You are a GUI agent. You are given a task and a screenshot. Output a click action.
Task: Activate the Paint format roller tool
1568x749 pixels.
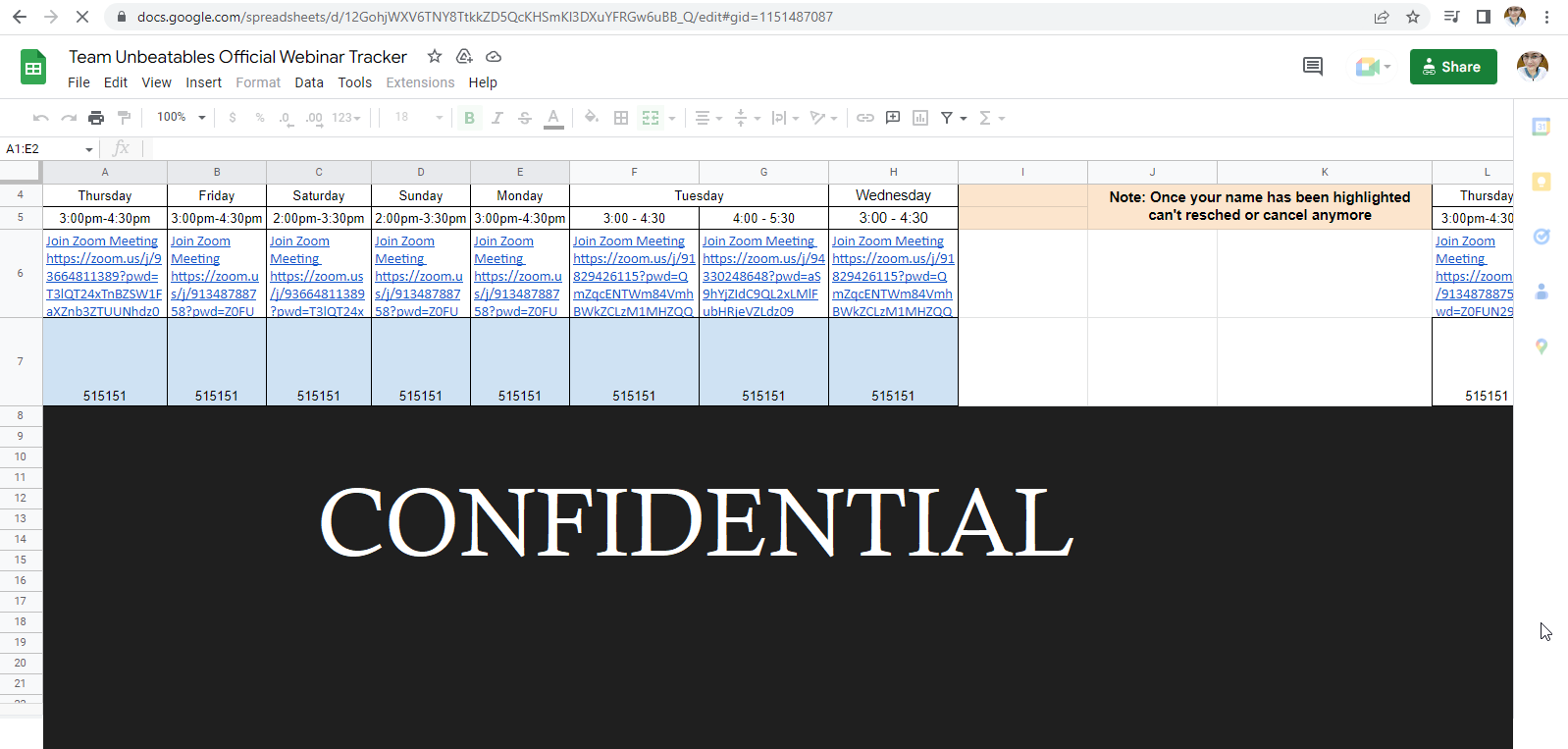(x=124, y=118)
